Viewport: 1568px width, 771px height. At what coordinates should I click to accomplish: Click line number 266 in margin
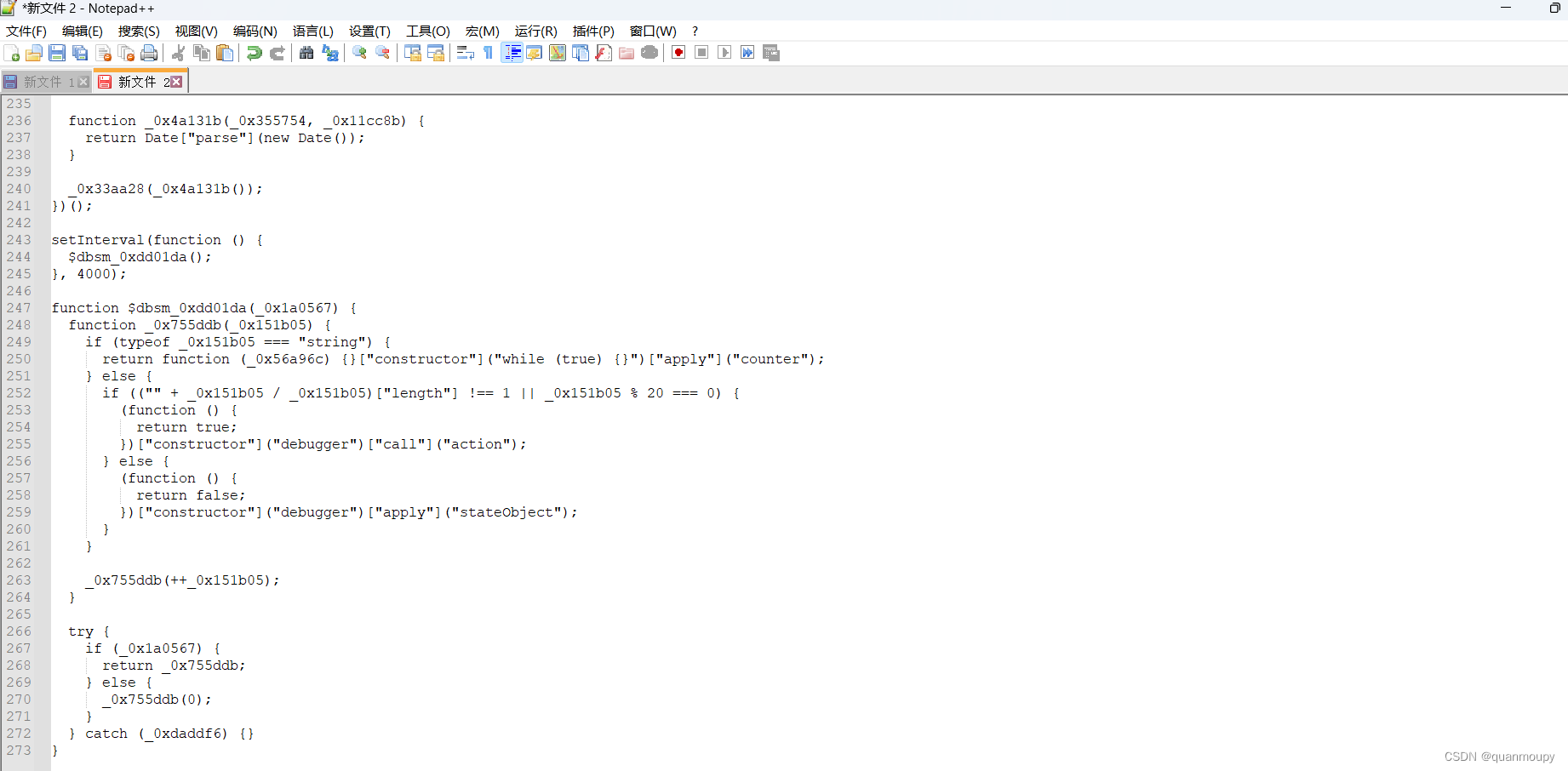pos(19,631)
